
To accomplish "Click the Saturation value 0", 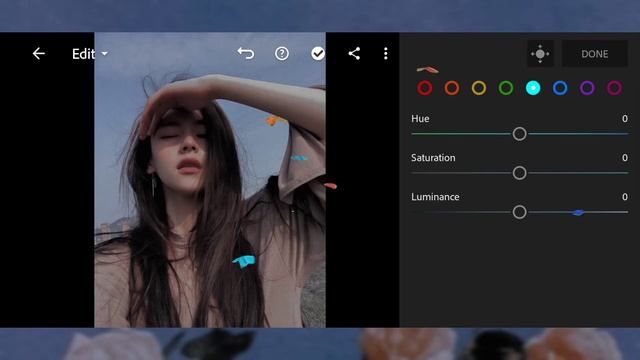I will click(x=624, y=158).
